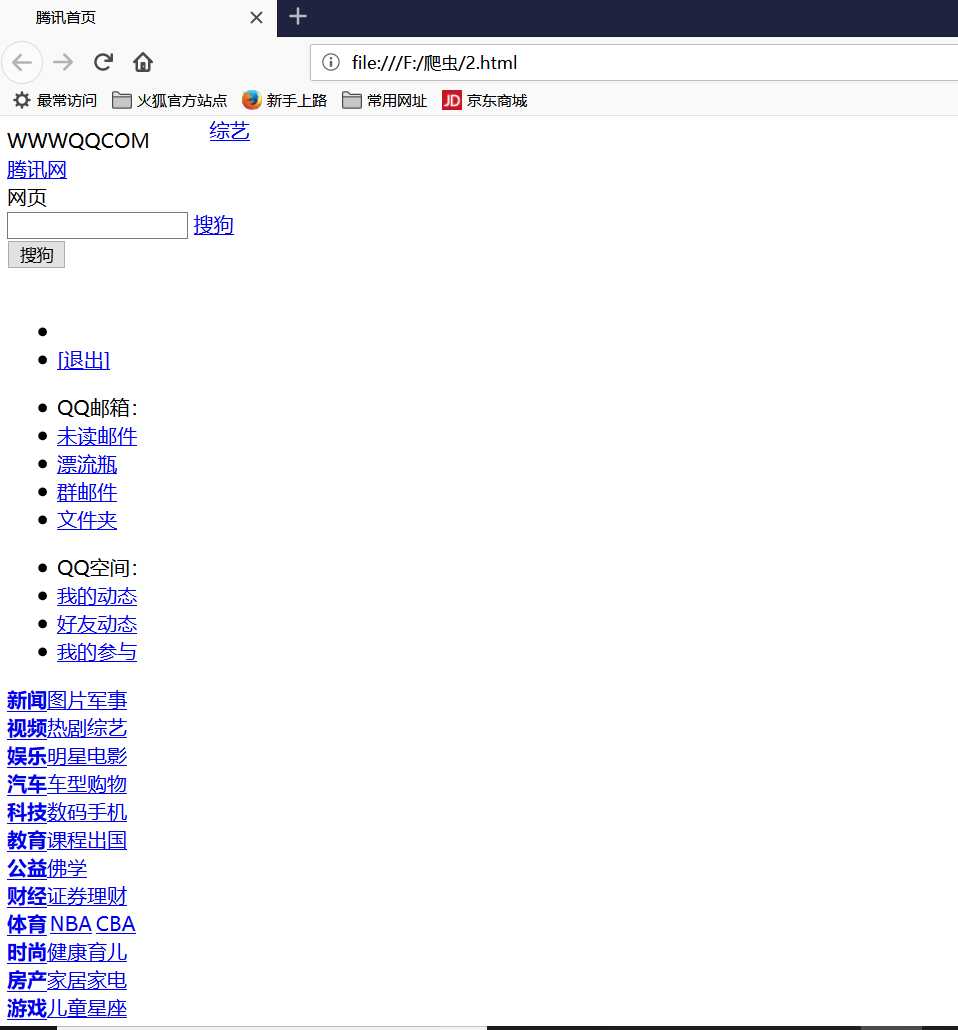The width and height of the screenshot is (958, 1030).
Task: Select the 腾讯首页 browser tab
Action: (138, 18)
